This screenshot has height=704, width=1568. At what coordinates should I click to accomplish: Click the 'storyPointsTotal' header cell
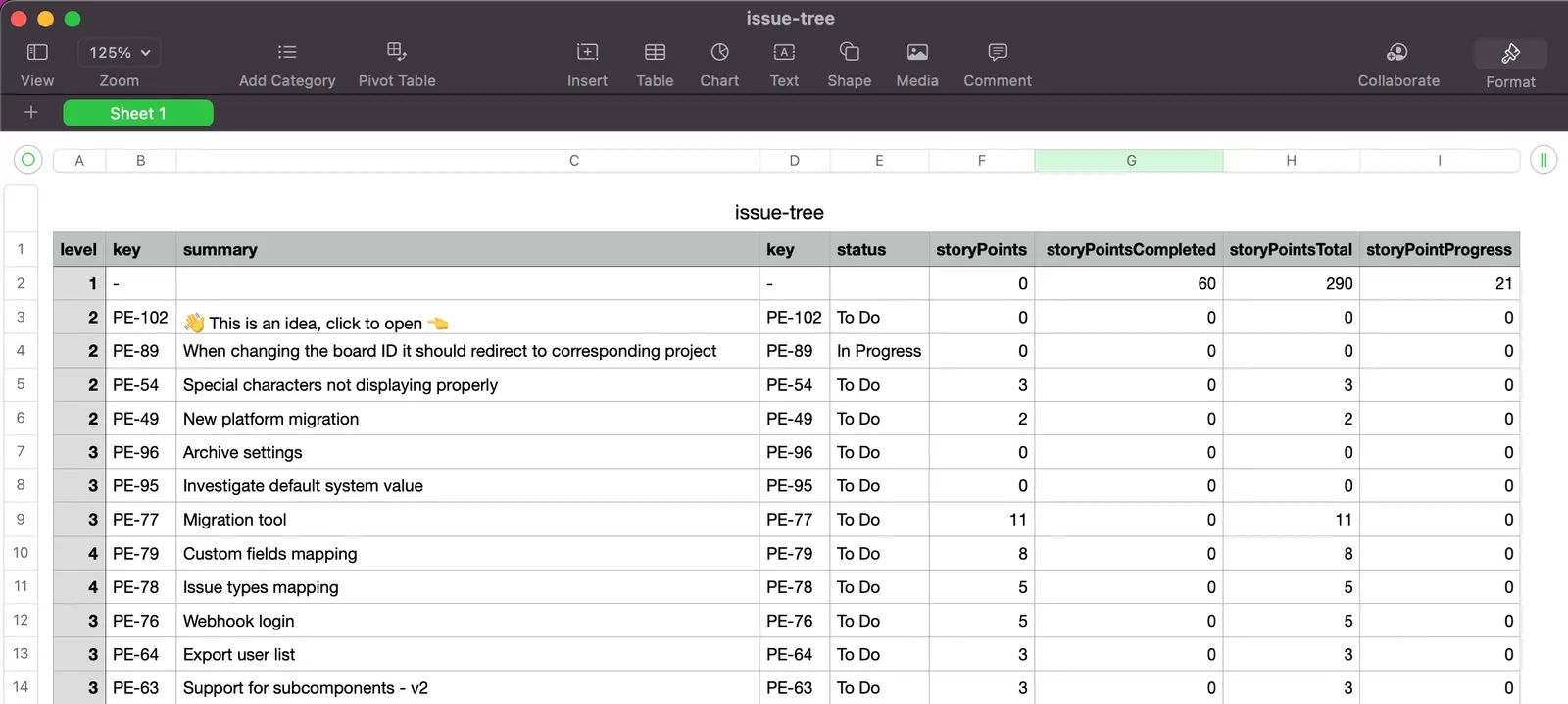(x=1291, y=249)
